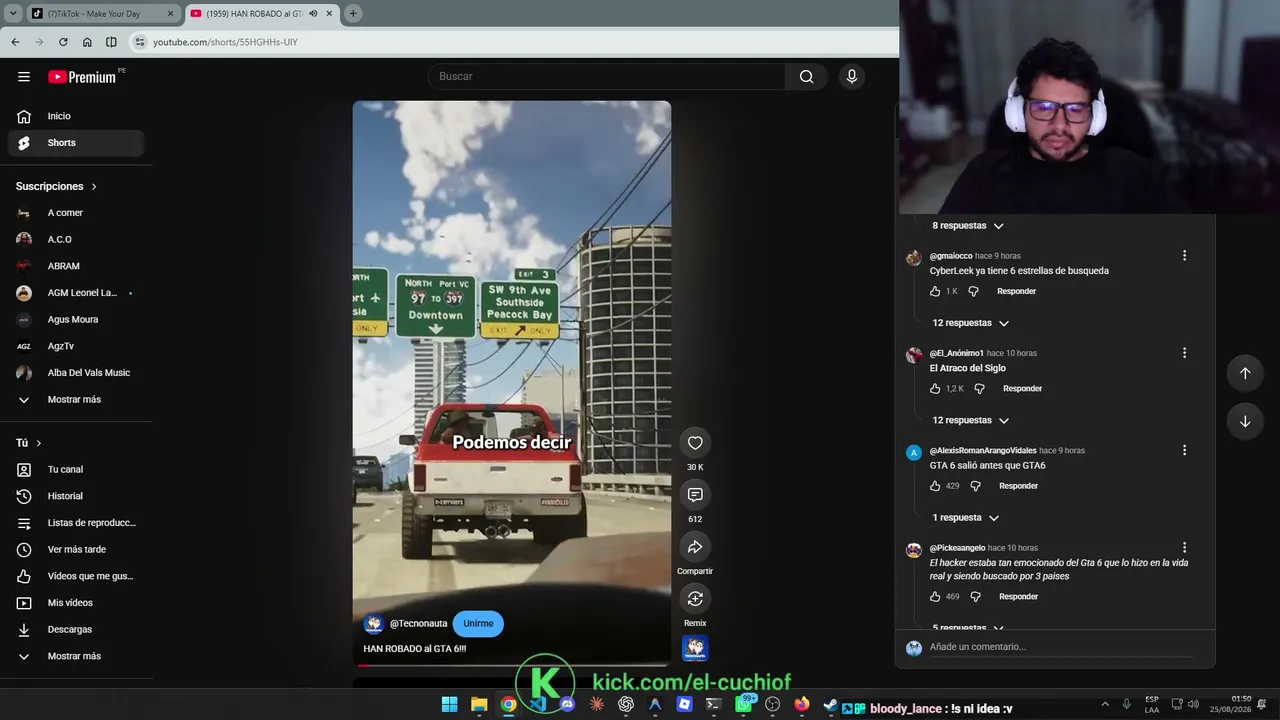Screen dimensions: 1280x720
Task: Open the browser home page
Action: 87,42
